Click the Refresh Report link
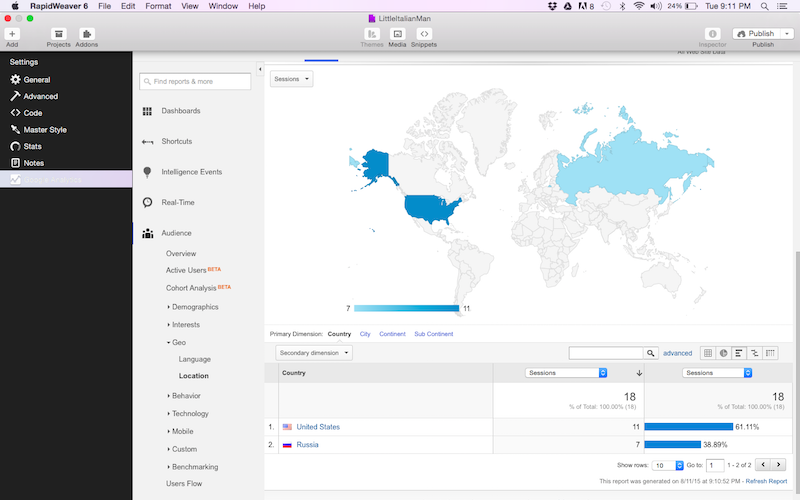 pyautogui.click(x=766, y=481)
